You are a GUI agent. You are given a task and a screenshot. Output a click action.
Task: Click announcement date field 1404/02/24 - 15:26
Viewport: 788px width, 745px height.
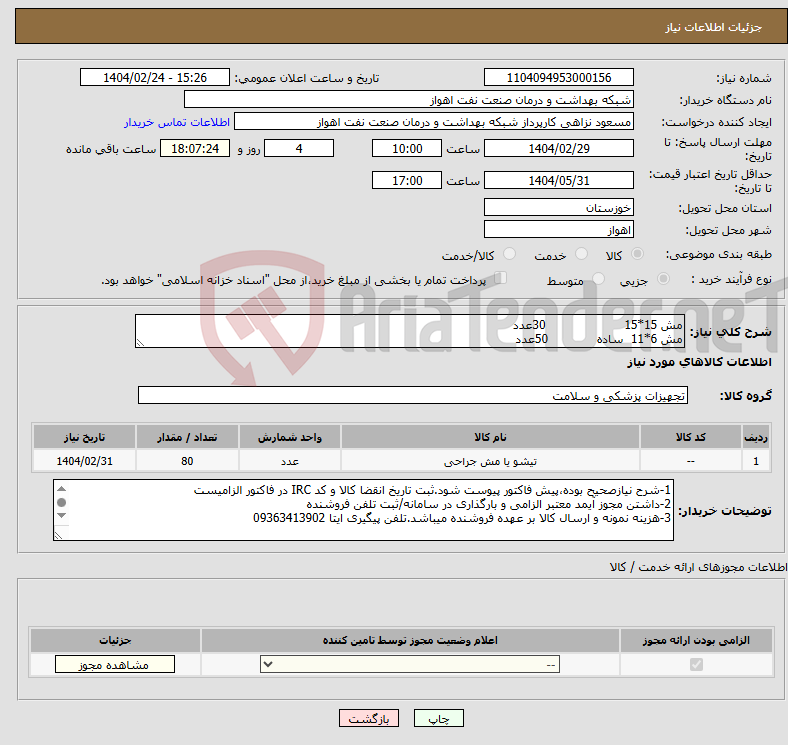click(155, 77)
